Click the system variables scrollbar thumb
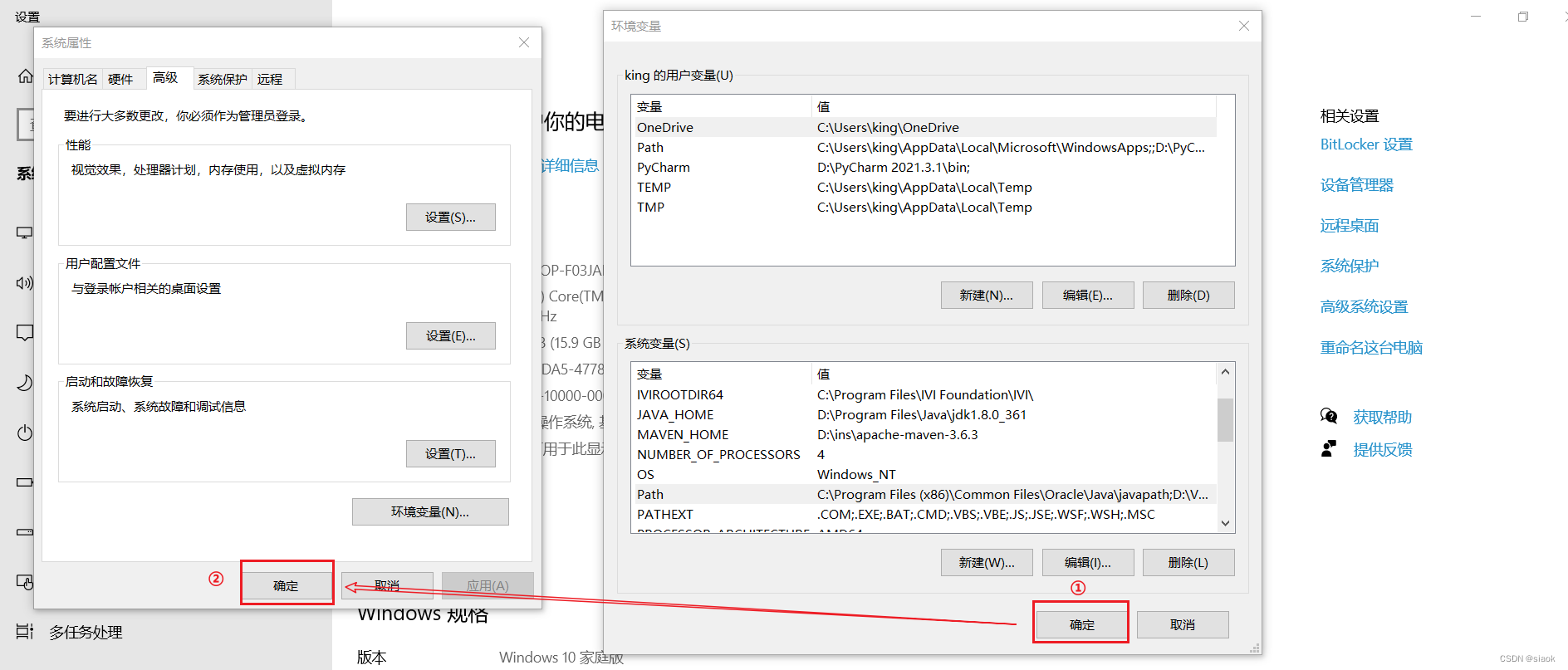This screenshot has height=670, width=1568. (1225, 419)
